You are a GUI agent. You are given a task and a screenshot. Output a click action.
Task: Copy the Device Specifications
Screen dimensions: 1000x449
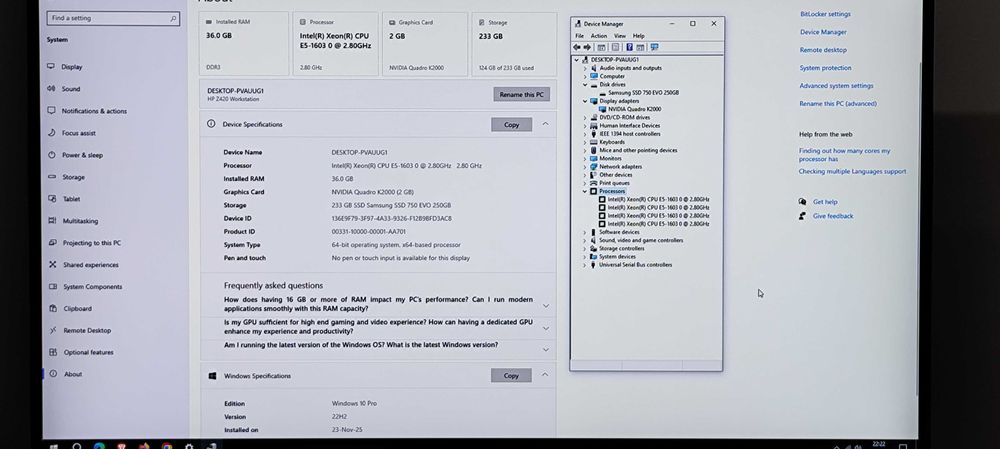tap(511, 124)
